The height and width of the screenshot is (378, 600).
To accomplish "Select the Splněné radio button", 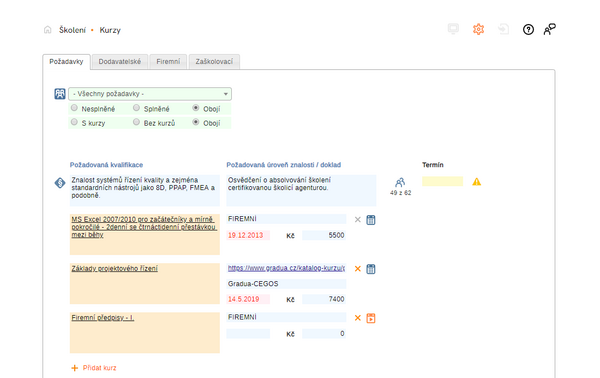I will [136, 108].
